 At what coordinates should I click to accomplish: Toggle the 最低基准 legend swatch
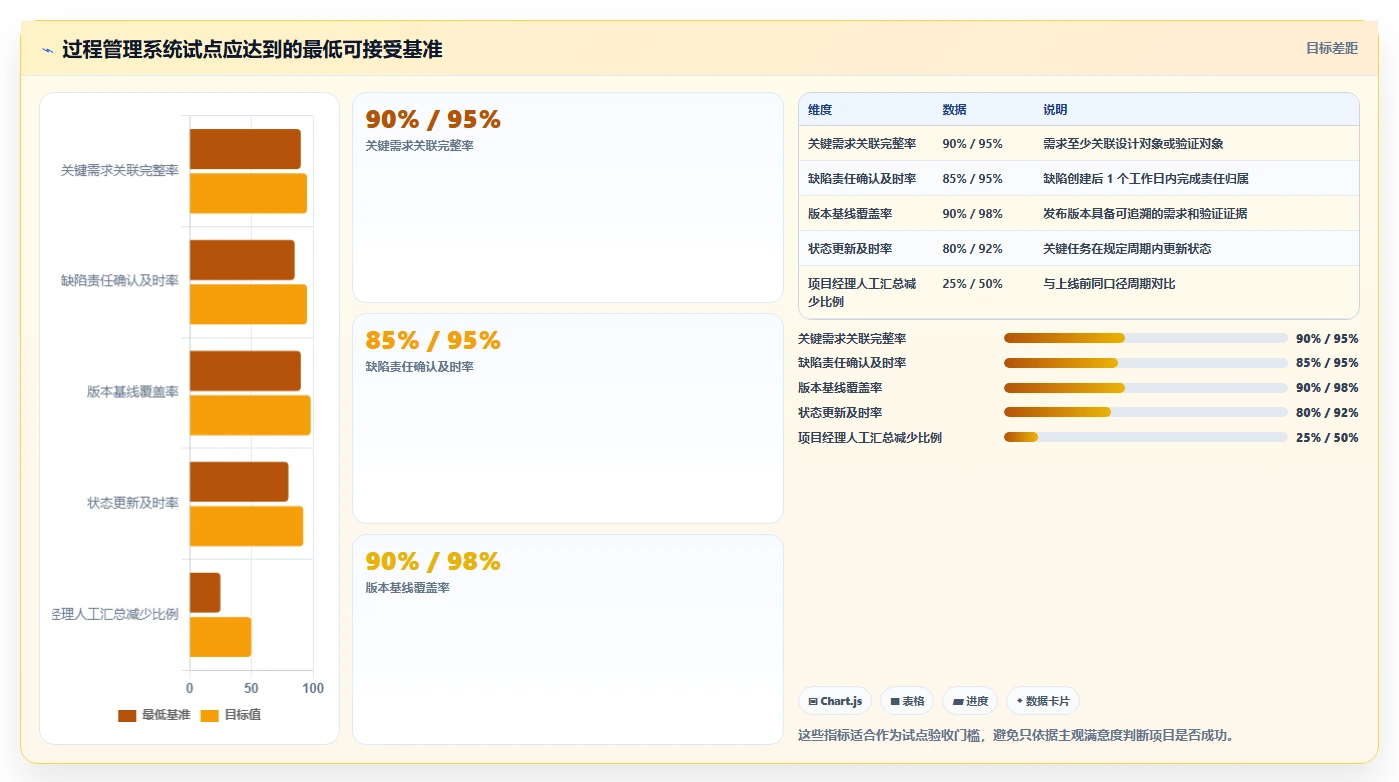[127, 715]
